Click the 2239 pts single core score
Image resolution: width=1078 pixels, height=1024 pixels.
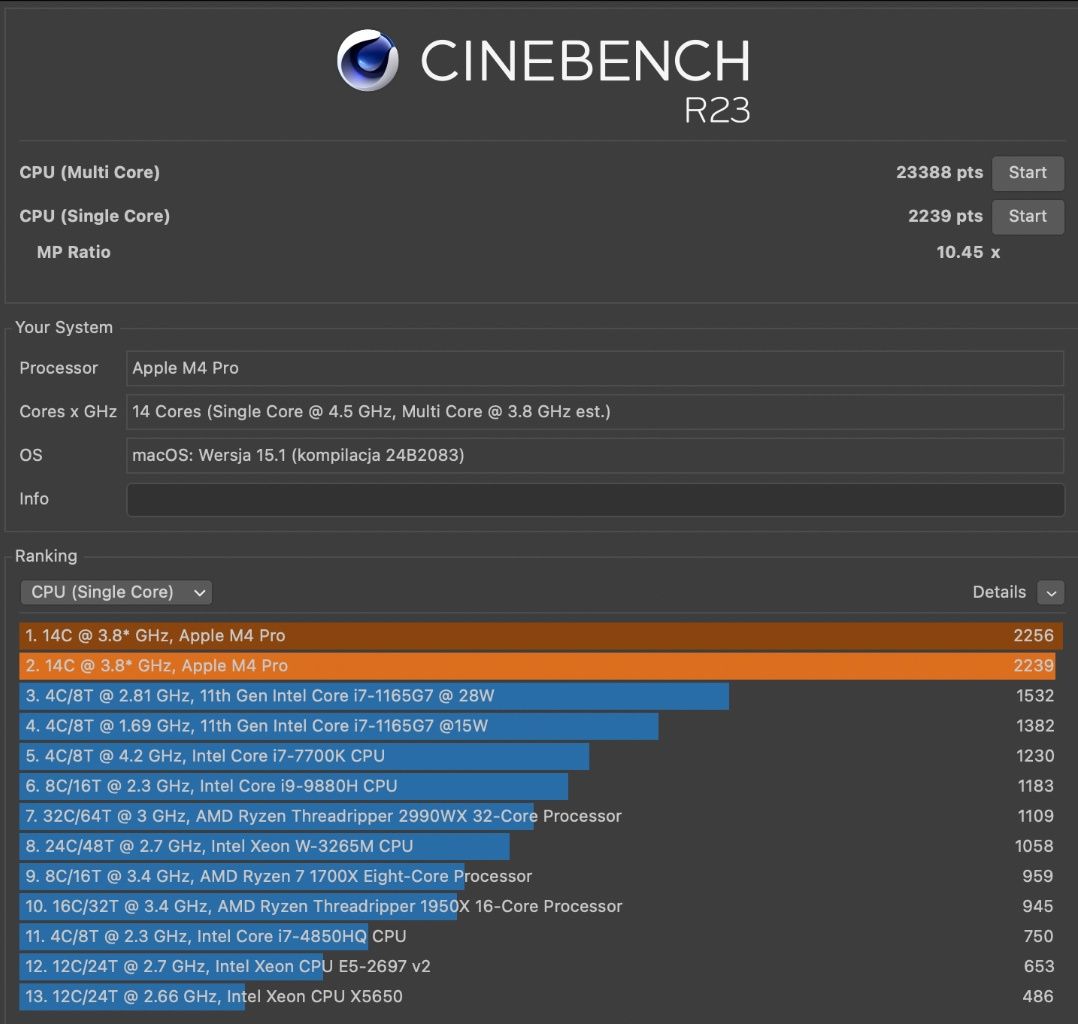tap(945, 217)
